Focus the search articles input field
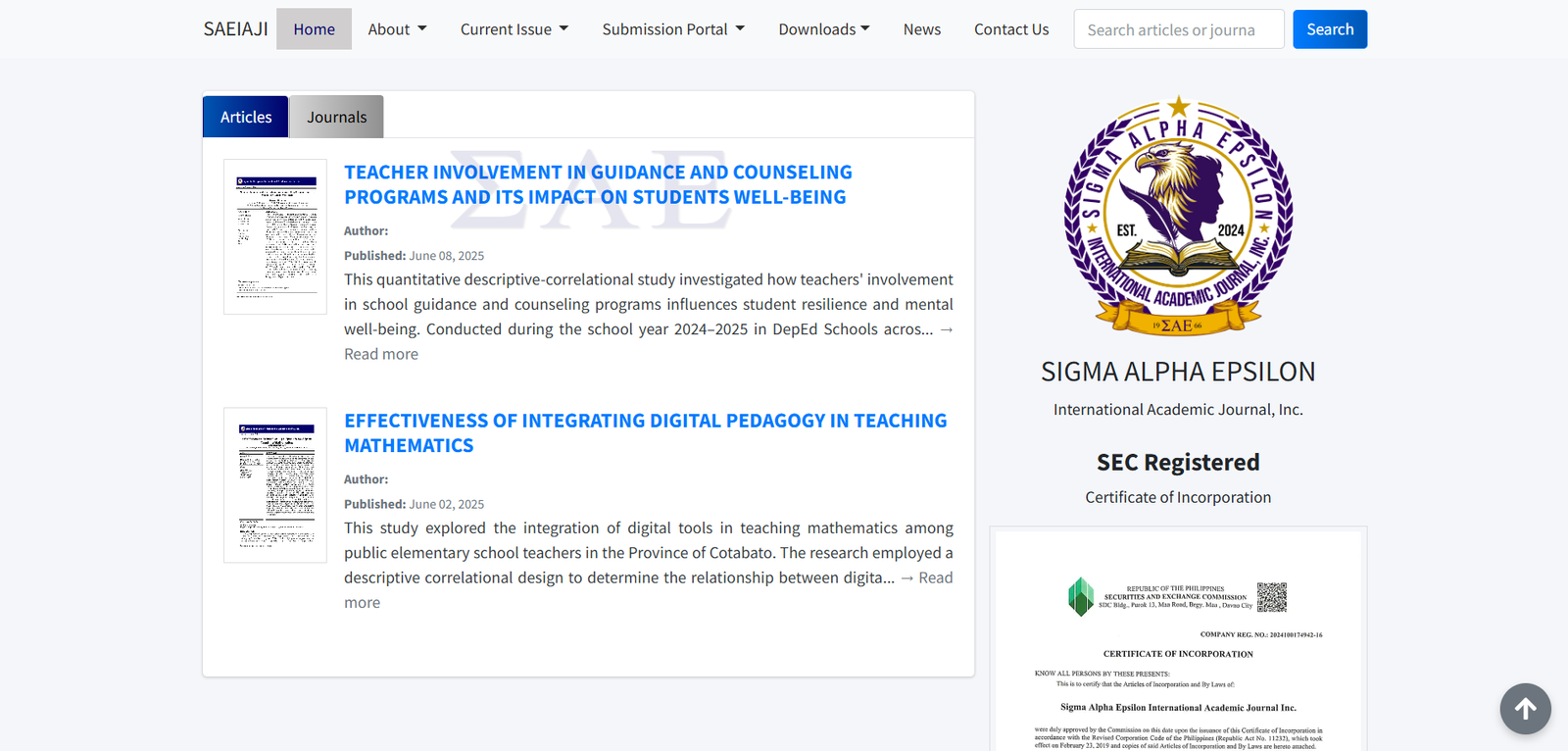This screenshot has width=1568, height=751. tap(1178, 29)
